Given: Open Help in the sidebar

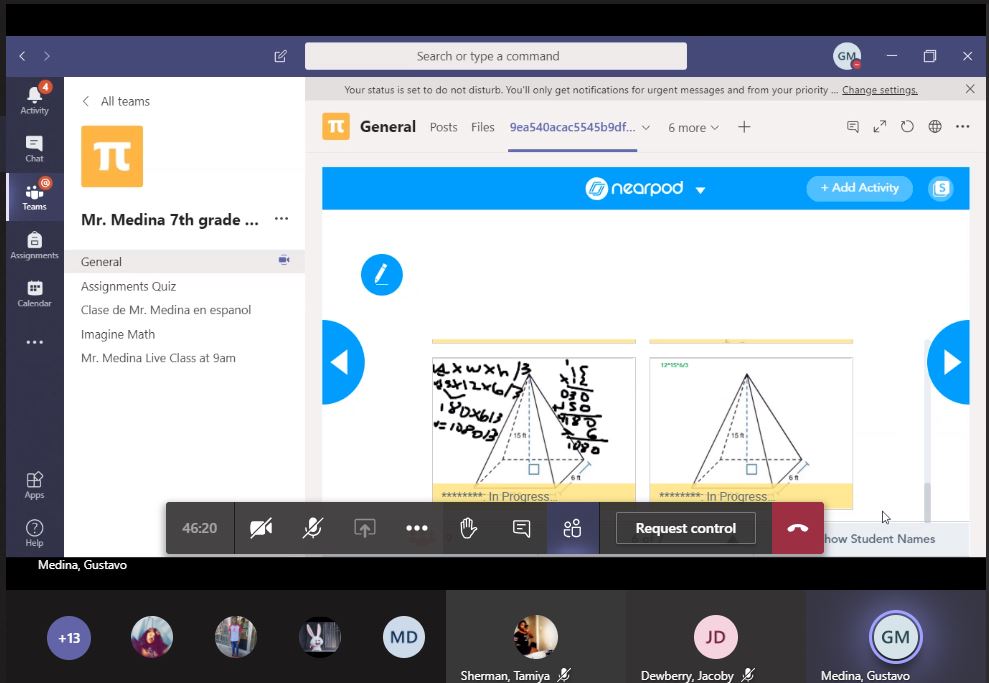Looking at the screenshot, I should pyautogui.click(x=34, y=533).
